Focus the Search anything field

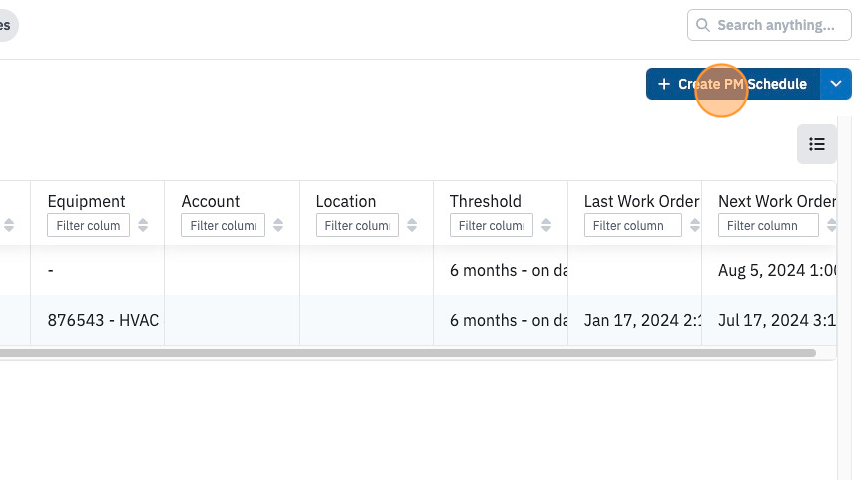click(769, 25)
